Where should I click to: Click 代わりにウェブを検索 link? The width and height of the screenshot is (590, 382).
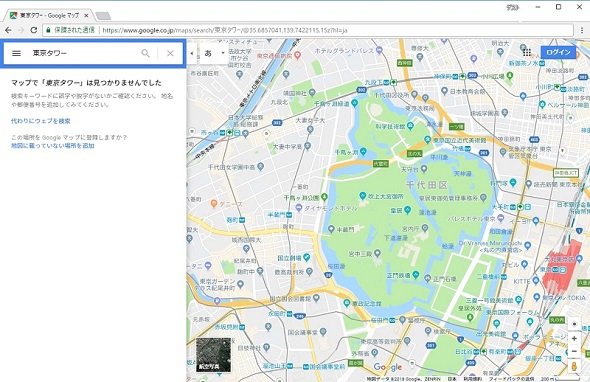pos(41,121)
